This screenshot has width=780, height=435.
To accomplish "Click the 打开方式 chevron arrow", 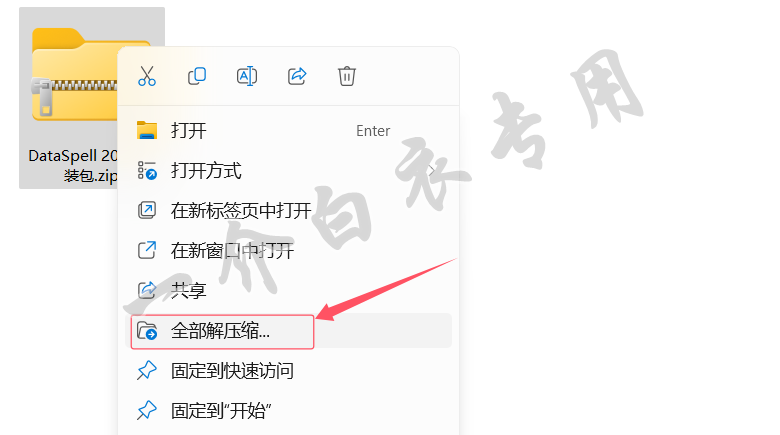I will [432, 171].
